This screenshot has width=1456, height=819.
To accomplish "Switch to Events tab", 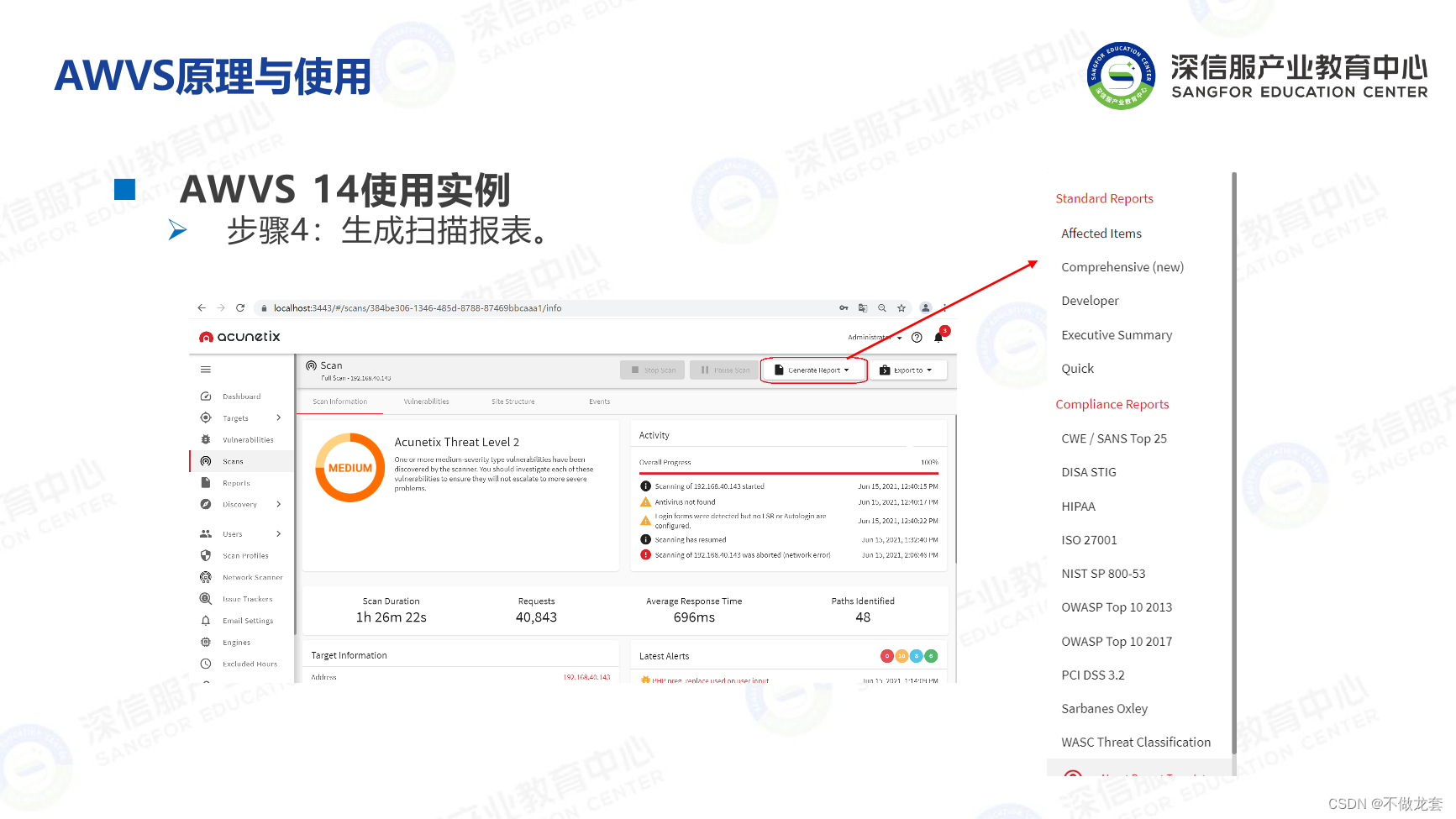I will (600, 402).
